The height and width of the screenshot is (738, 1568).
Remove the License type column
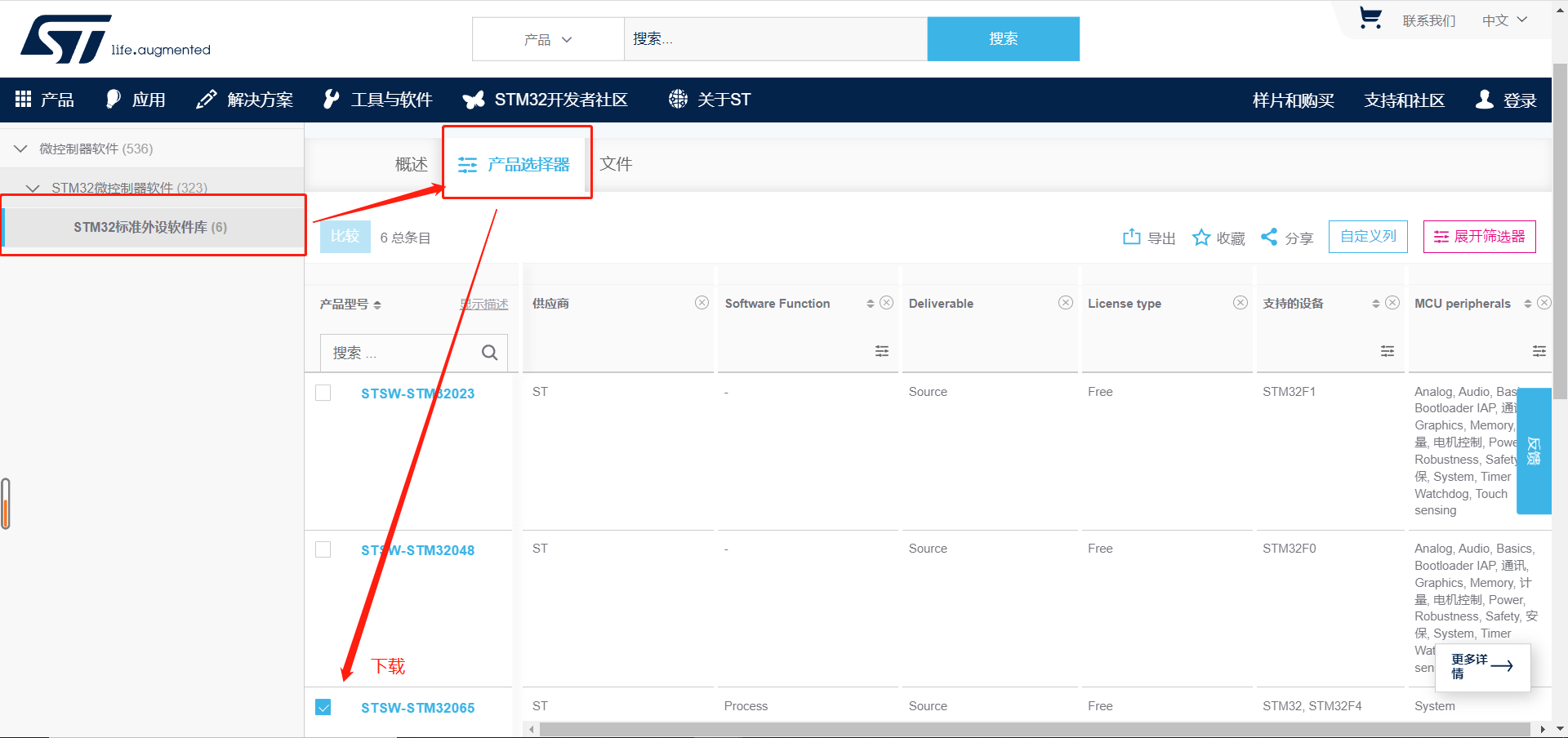pyautogui.click(x=1241, y=303)
